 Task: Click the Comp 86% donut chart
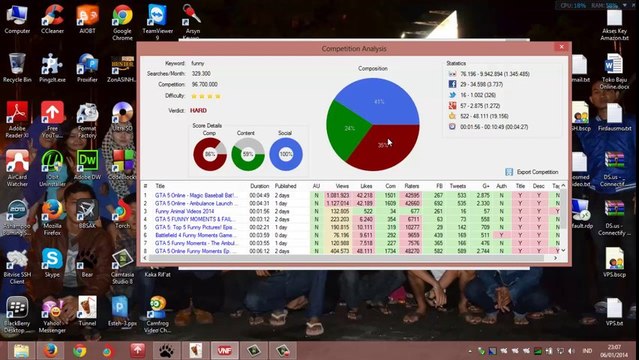pyautogui.click(x=209, y=154)
